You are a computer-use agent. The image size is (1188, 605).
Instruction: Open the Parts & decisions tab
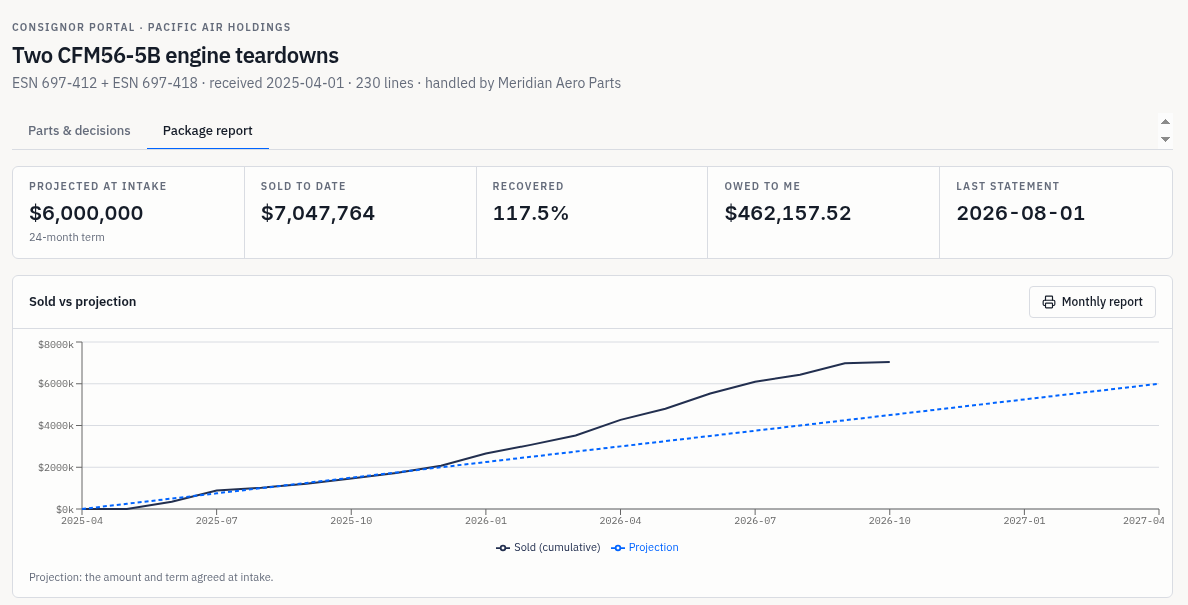click(x=80, y=130)
